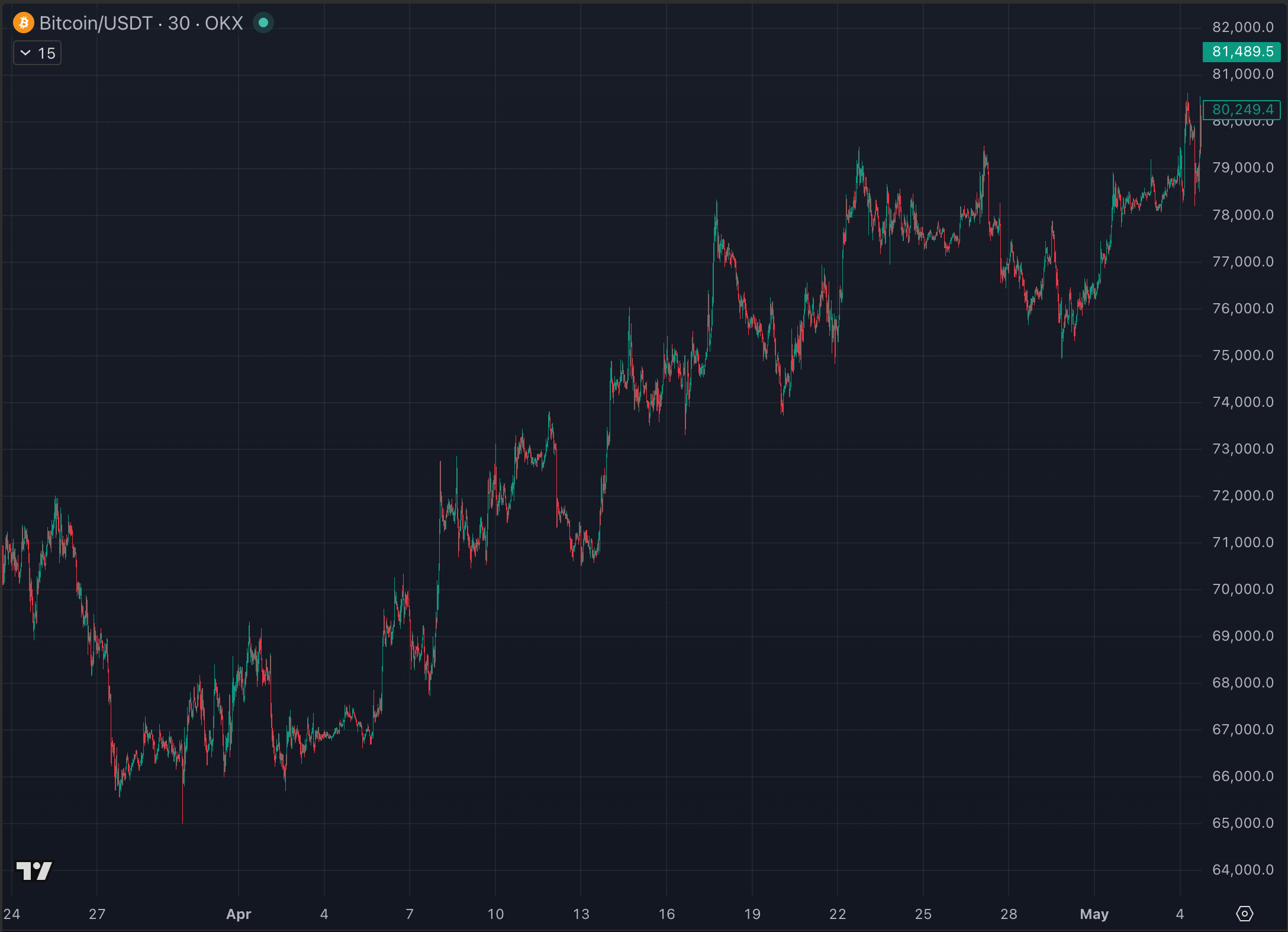This screenshot has height=932, width=1288.
Task: Click the 75,000.0 price axis label
Action: coord(1243,355)
